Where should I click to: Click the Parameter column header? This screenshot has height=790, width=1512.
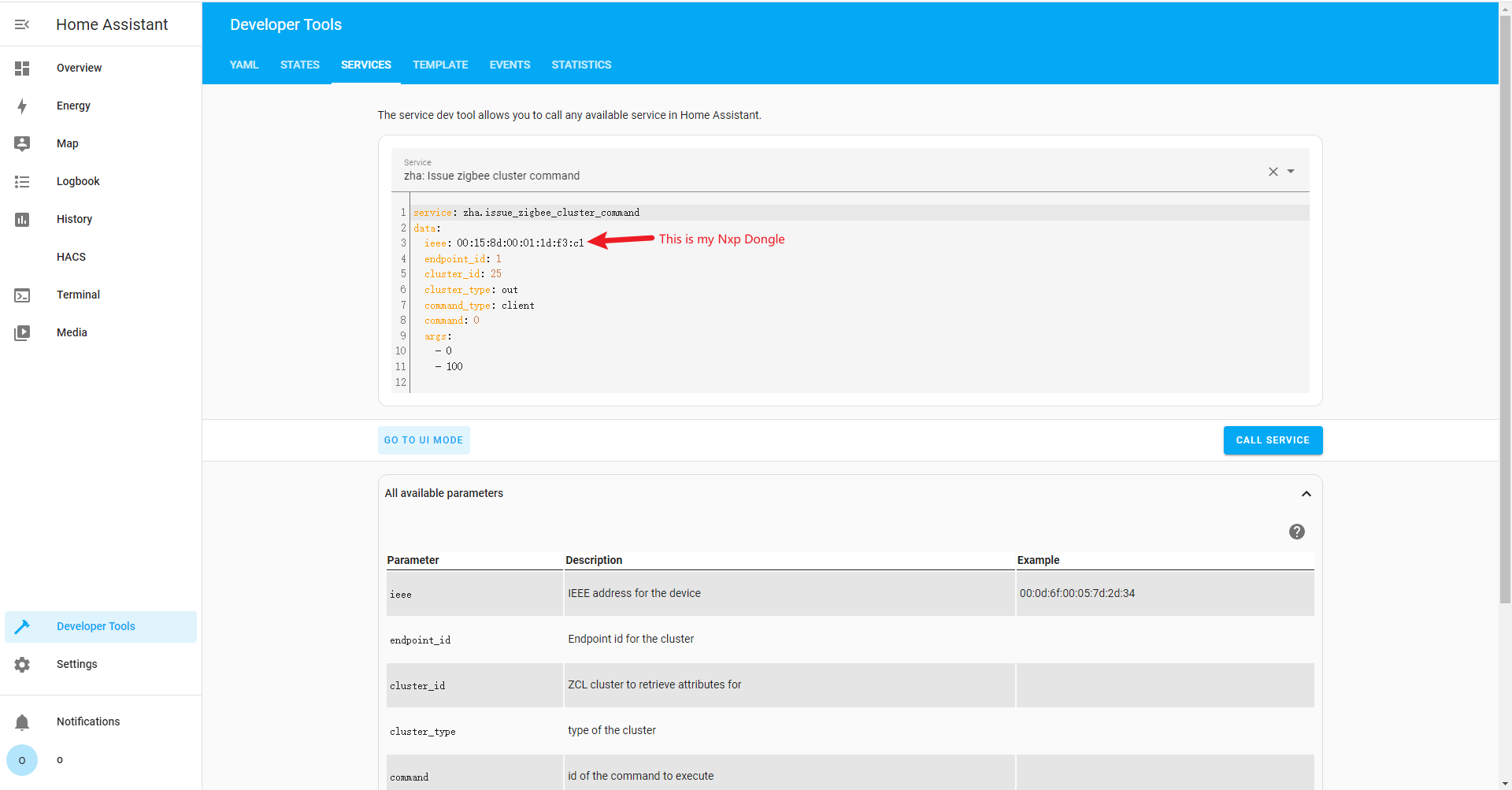pyautogui.click(x=413, y=560)
